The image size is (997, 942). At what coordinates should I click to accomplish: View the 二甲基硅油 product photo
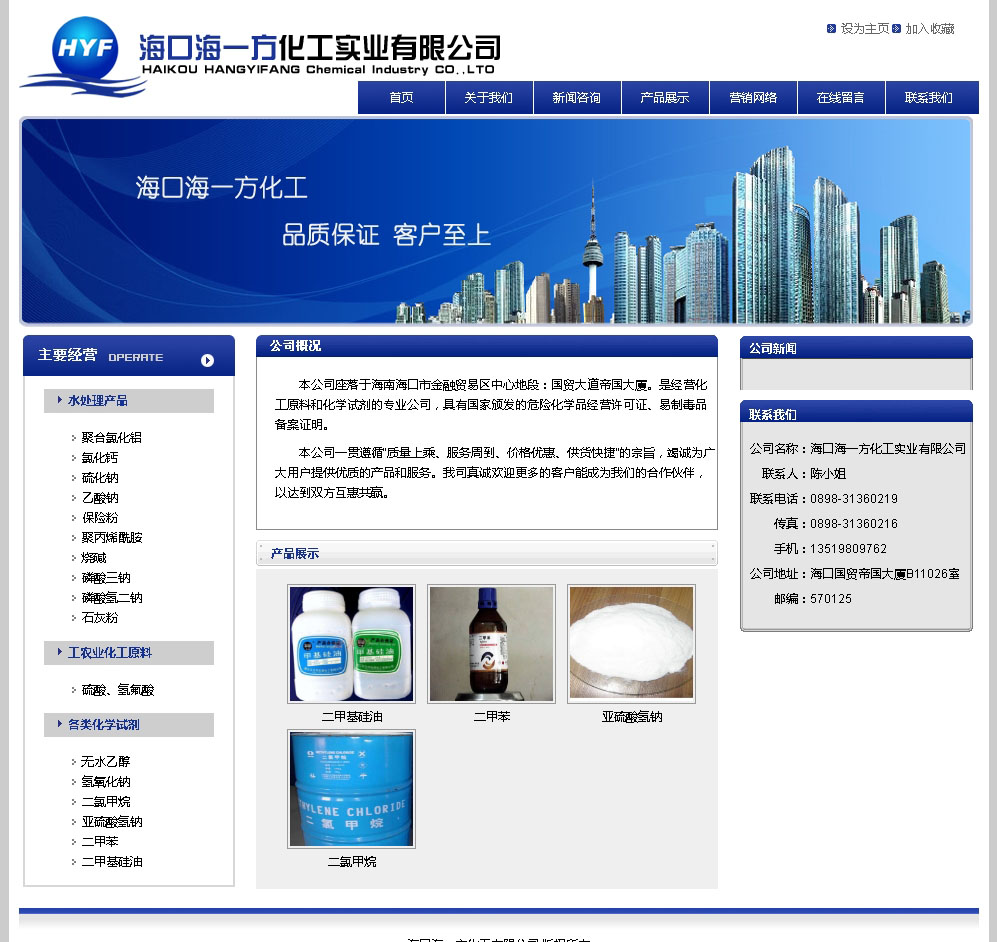click(x=352, y=644)
